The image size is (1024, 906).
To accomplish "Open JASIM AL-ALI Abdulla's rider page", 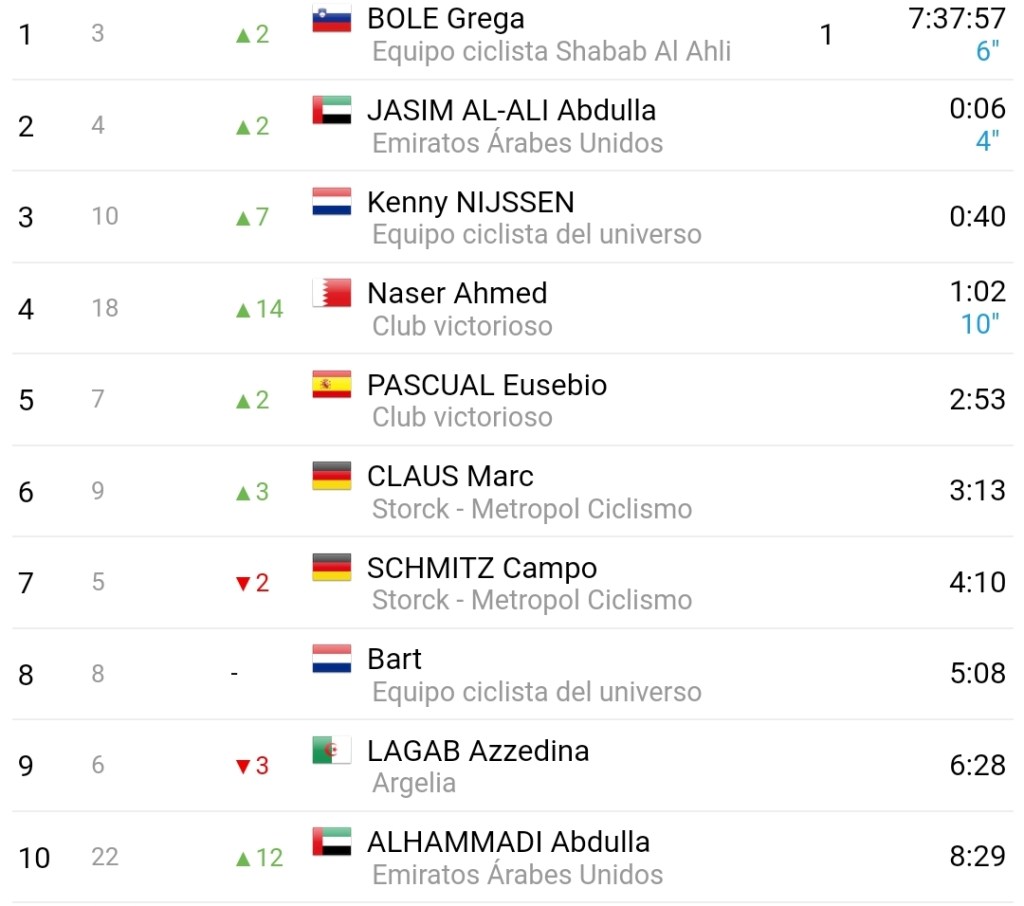I will [511, 110].
